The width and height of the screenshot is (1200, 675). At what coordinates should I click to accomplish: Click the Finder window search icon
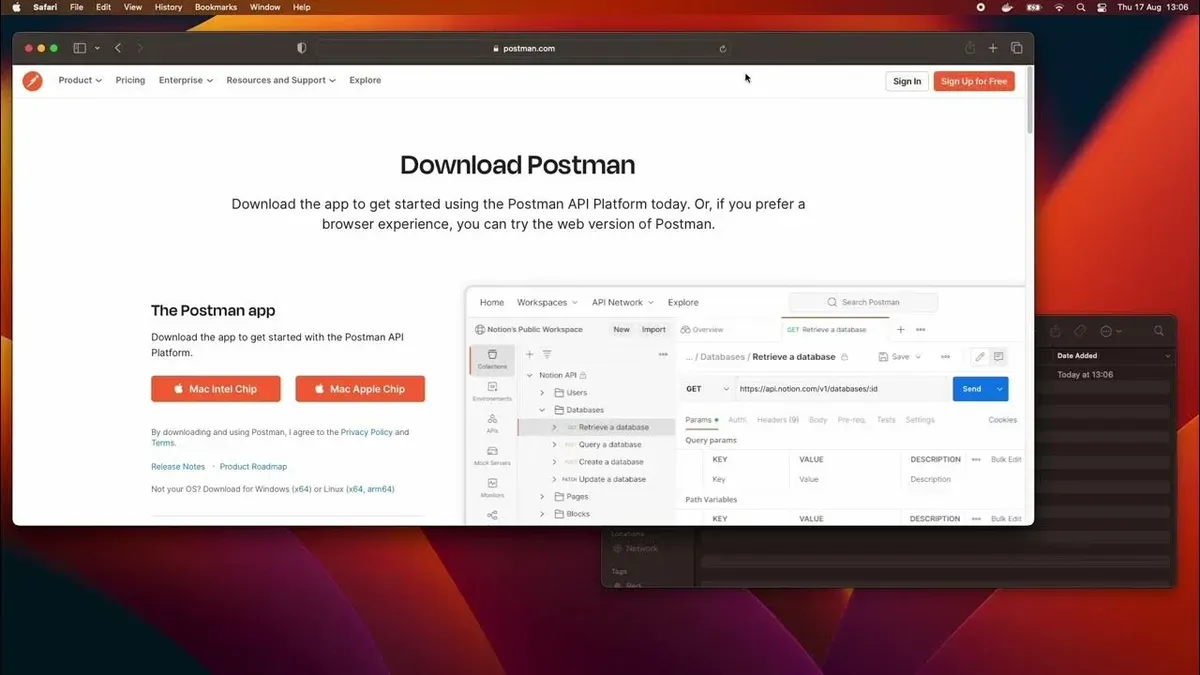pyautogui.click(x=1159, y=331)
